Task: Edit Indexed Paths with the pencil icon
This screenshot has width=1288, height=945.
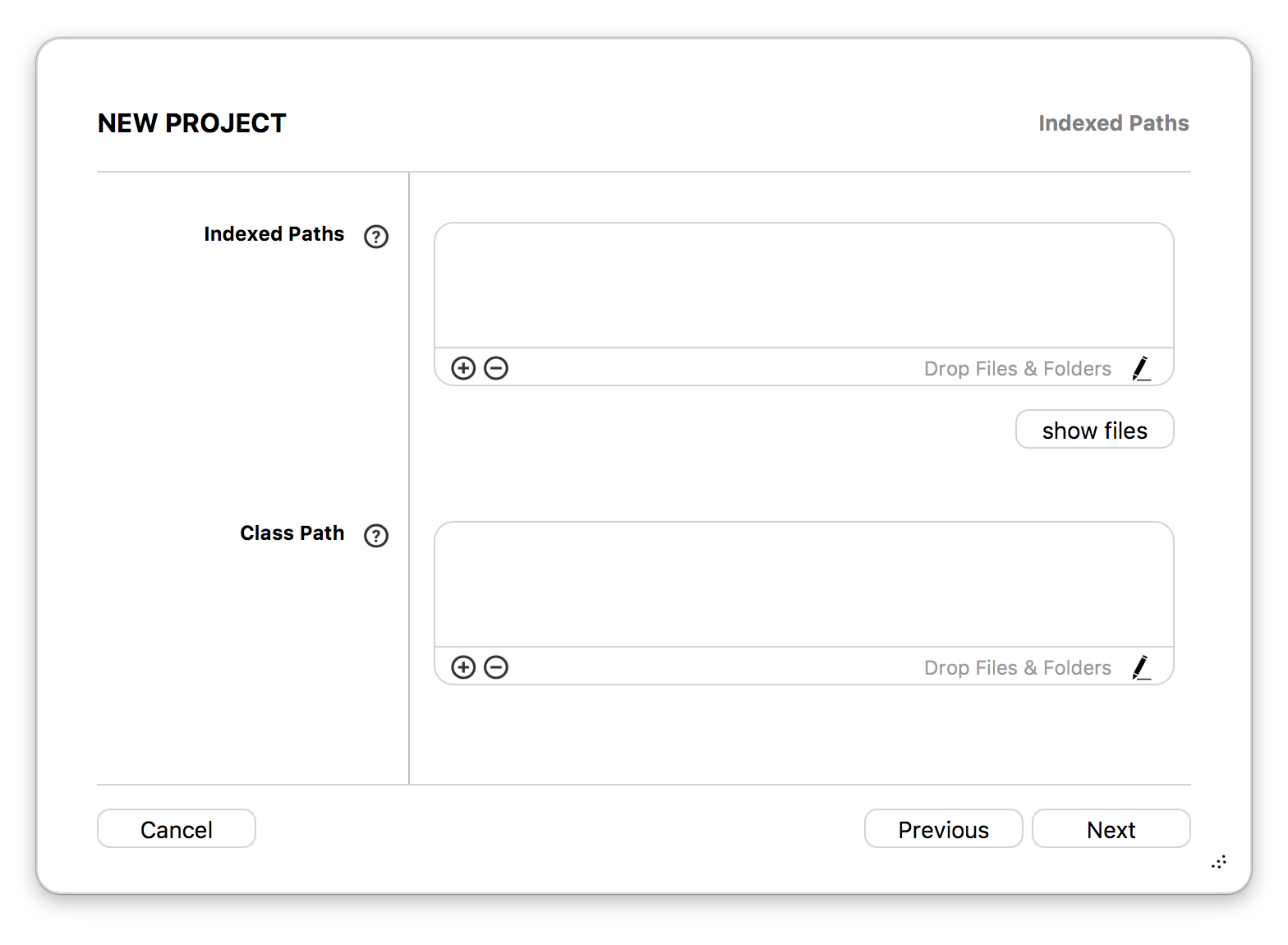Action: [1141, 368]
